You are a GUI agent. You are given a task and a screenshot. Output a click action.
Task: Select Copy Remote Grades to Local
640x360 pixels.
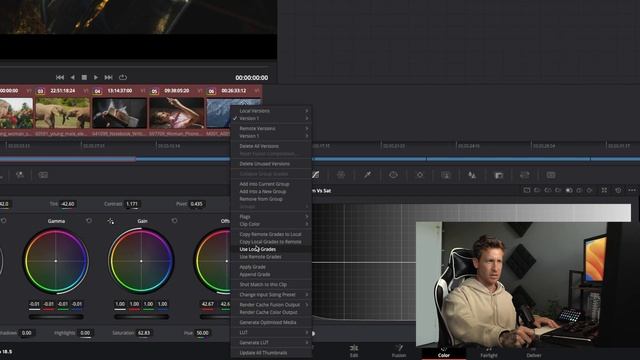click(x=271, y=234)
